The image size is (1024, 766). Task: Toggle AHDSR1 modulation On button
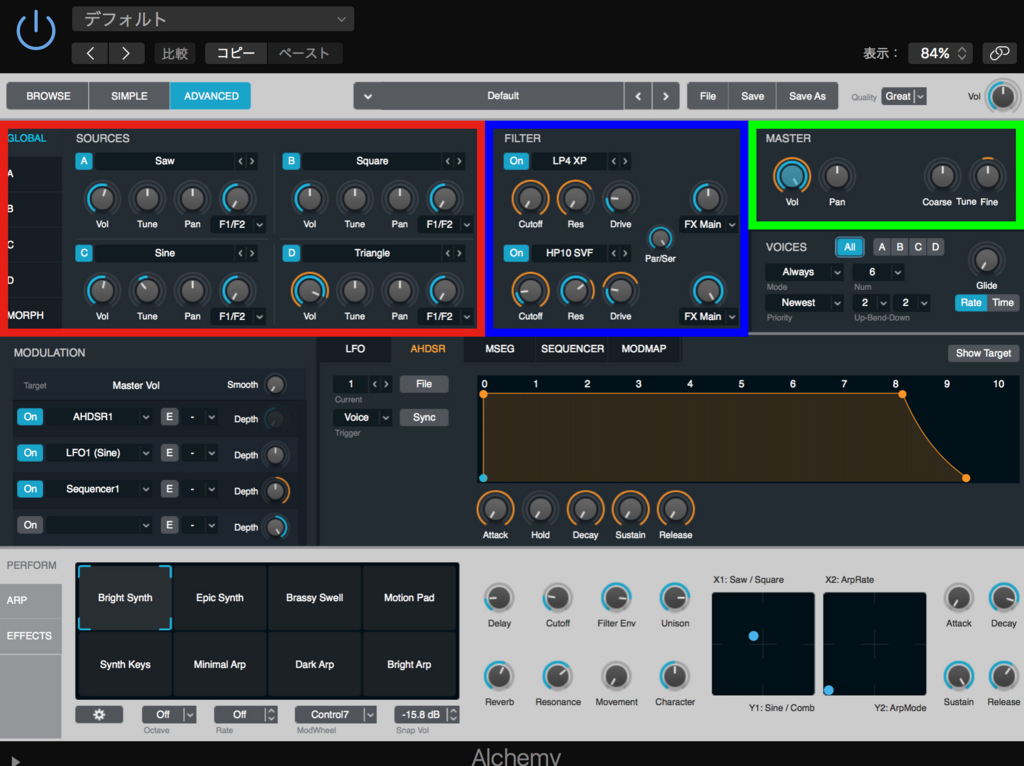coord(30,417)
